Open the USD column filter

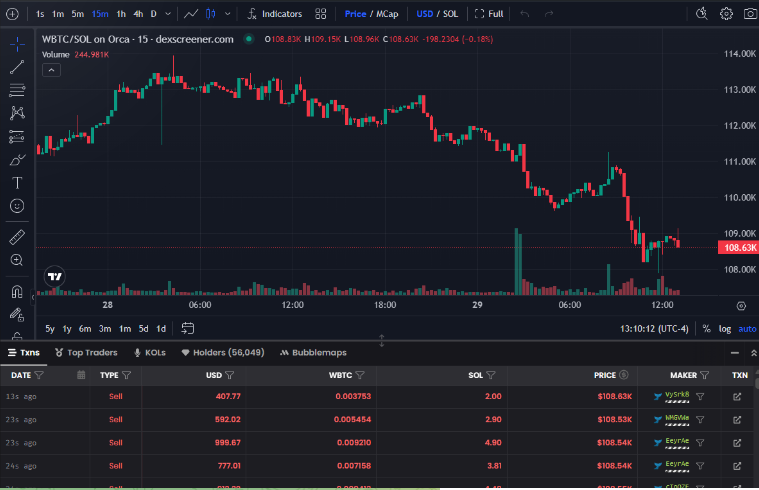(x=229, y=375)
